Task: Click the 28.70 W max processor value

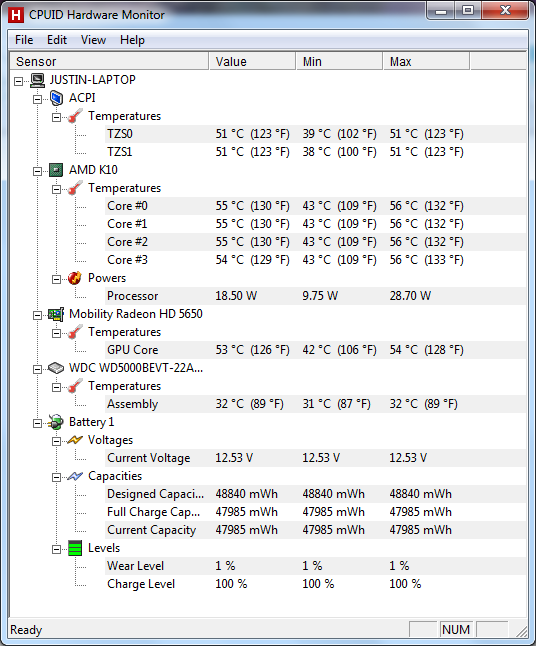Action: coord(410,296)
